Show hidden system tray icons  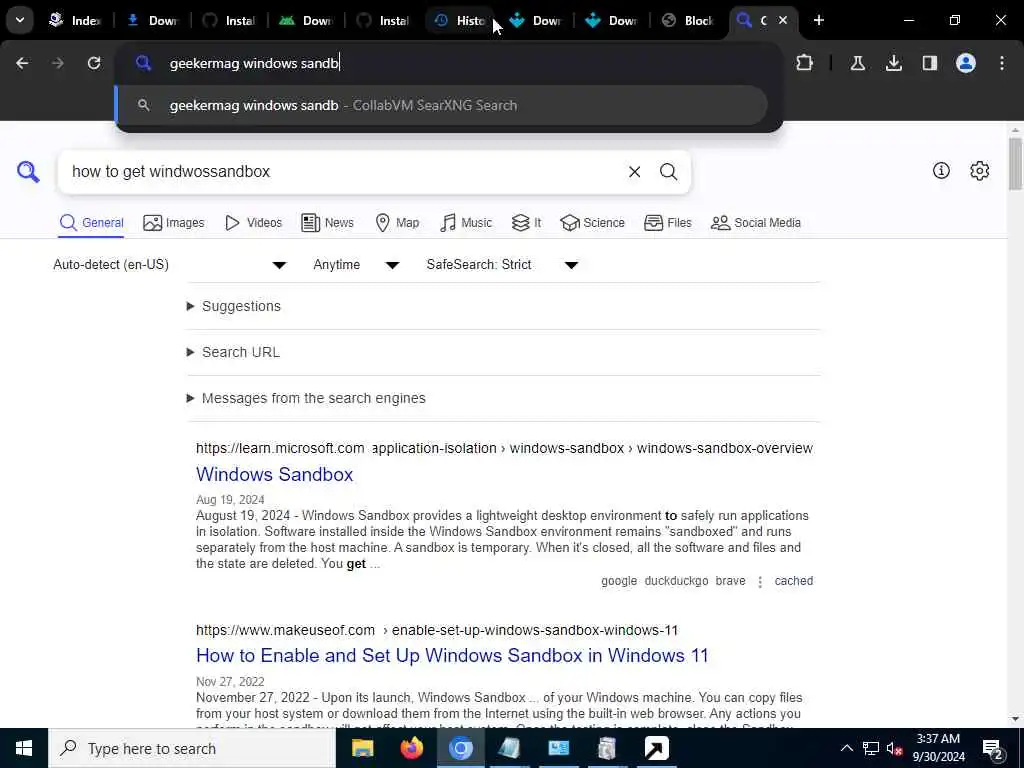pyautogui.click(x=846, y=748)
